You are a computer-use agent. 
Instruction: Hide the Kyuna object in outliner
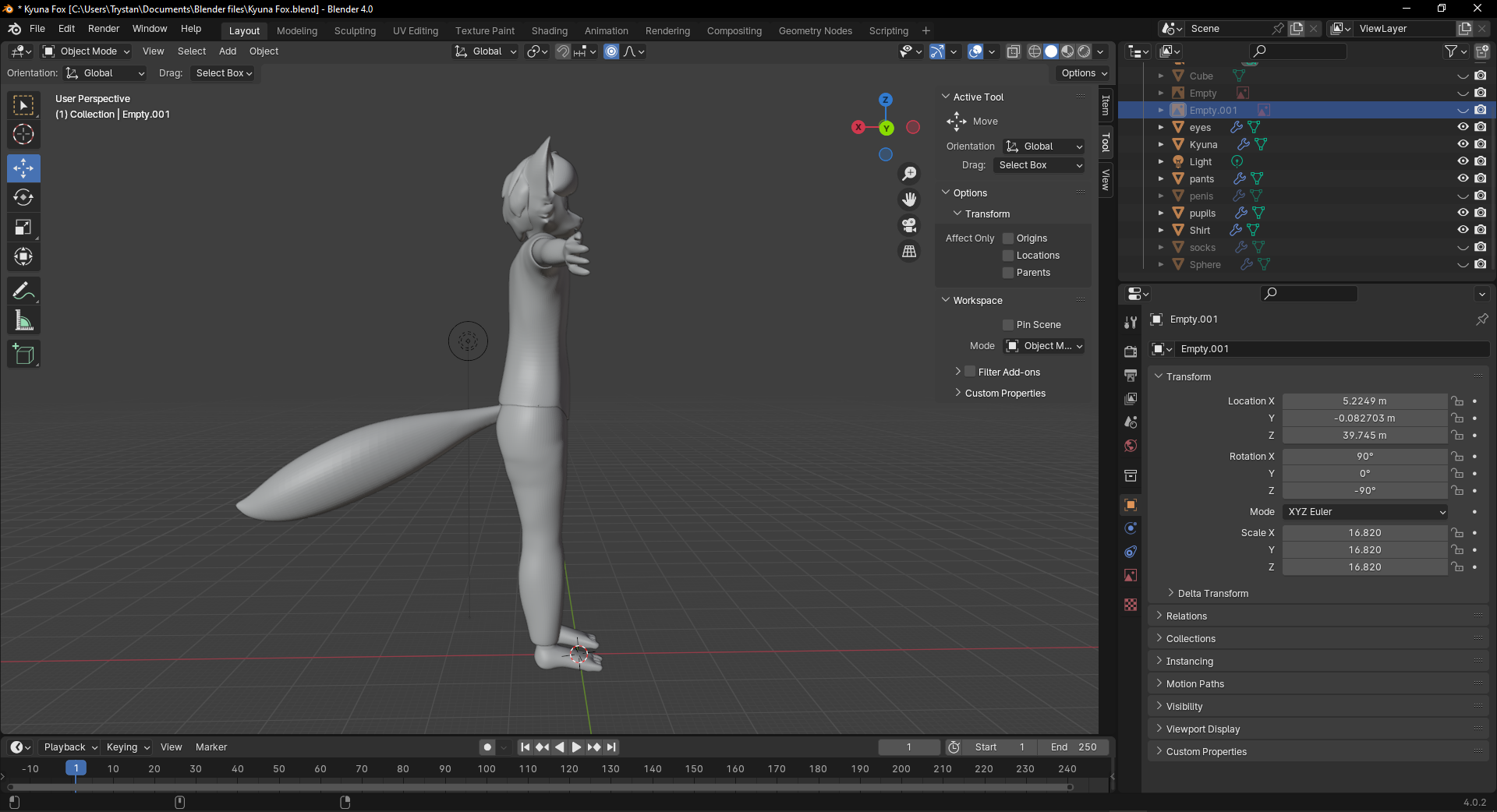click(x=1463, y=144)
